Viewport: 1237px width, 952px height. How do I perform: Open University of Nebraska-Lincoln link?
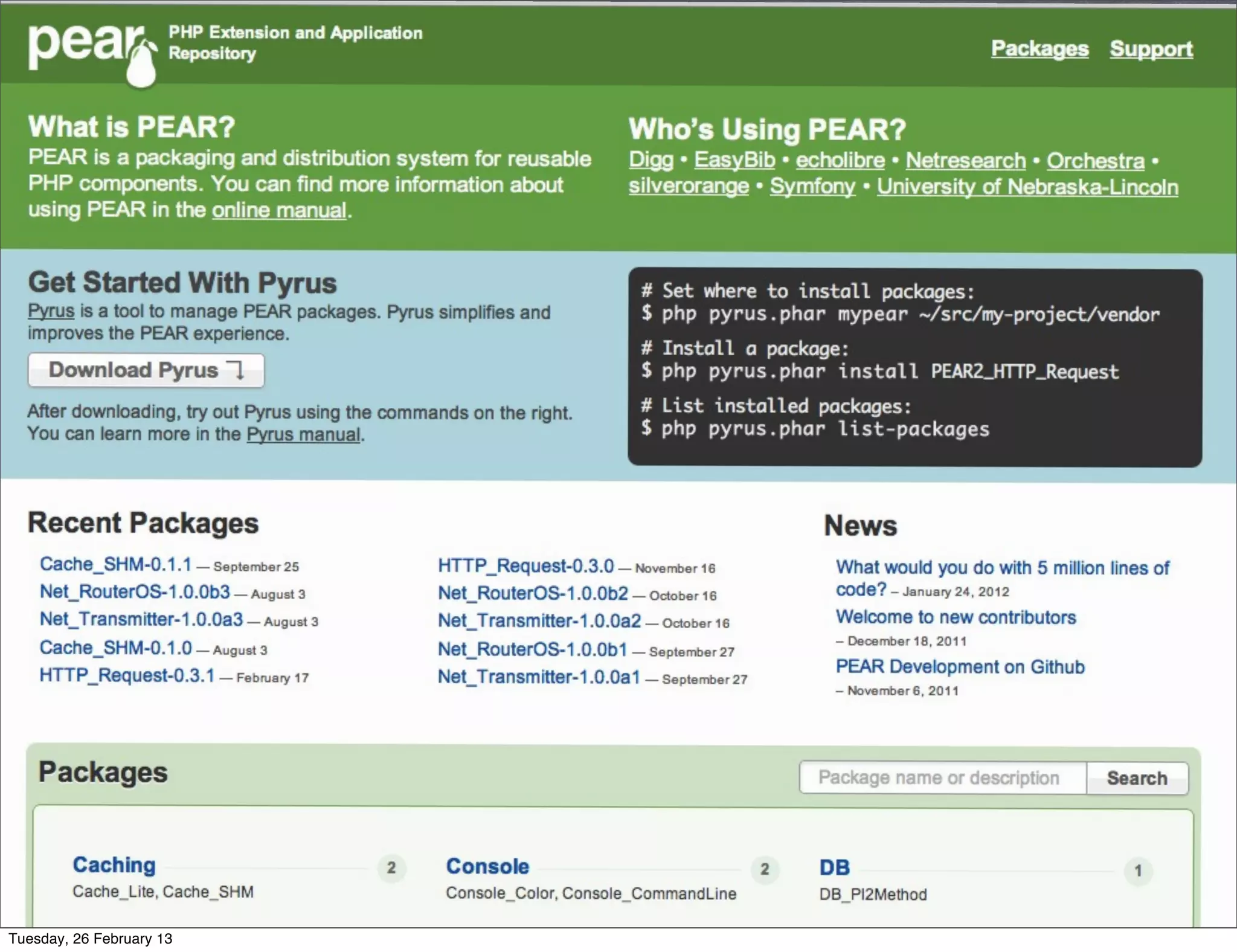[1027, 187]
